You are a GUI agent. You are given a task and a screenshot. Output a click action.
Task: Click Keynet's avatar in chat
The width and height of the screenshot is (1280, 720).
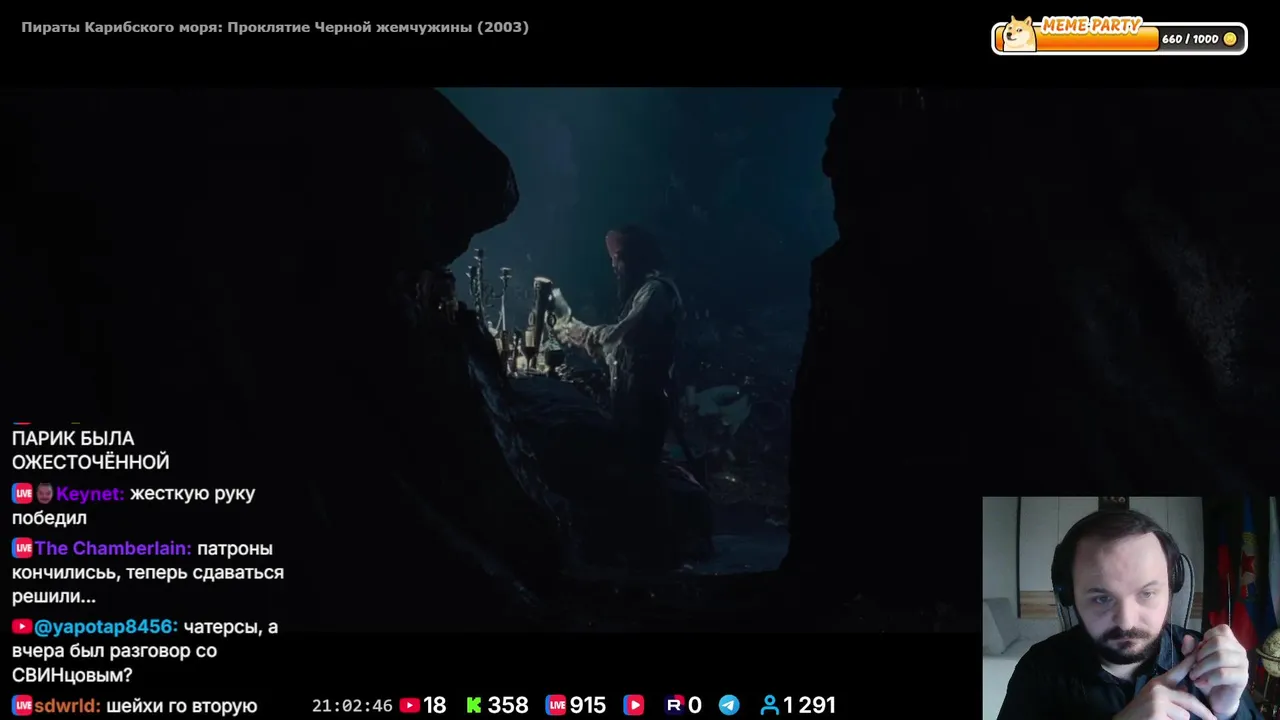click(45, 494)
